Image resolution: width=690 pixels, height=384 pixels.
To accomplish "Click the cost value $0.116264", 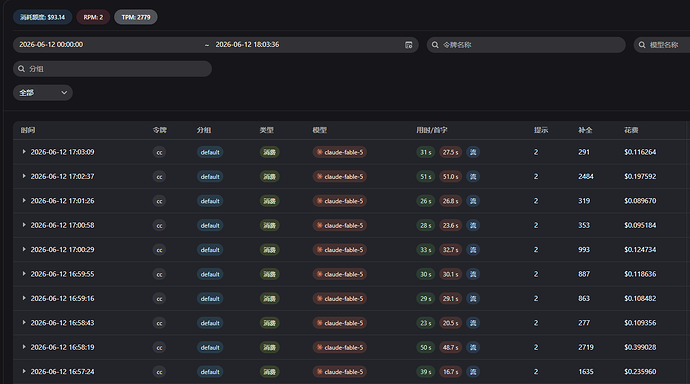I will tap(640, 152).
